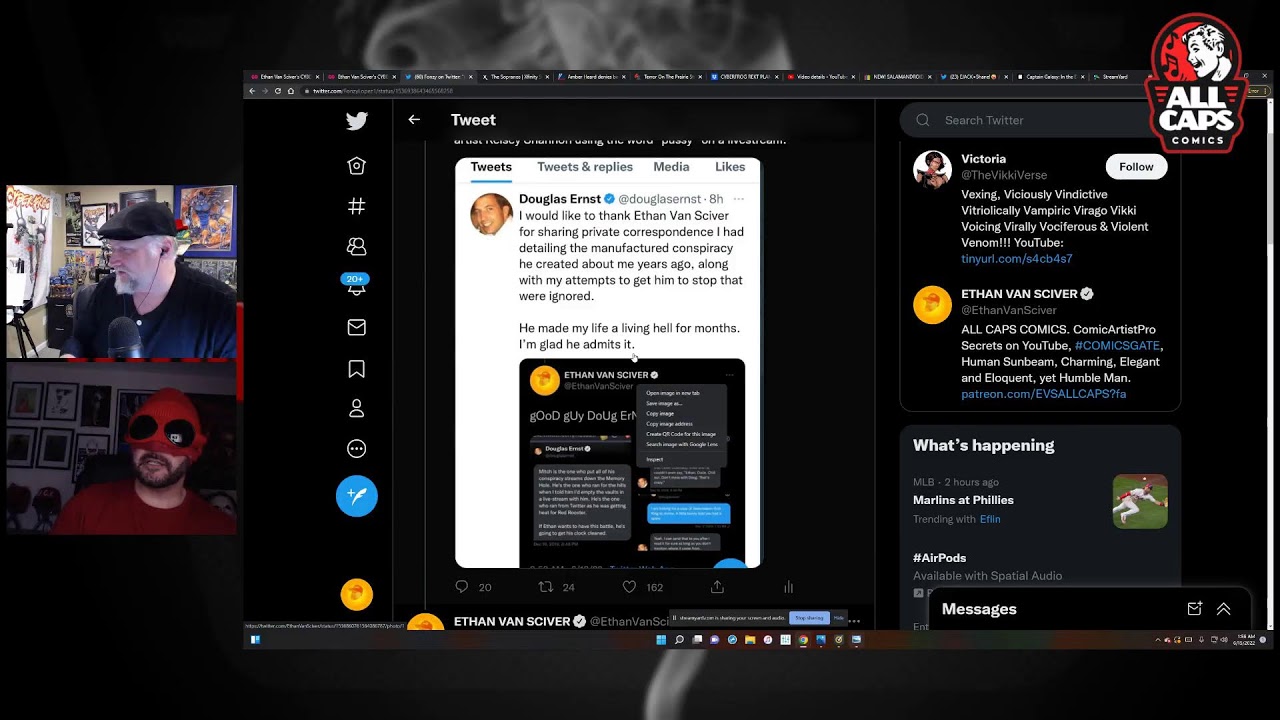The image size is (1280, 720).
Task: Click the Windows Start taskbar icon
Action: click(x=661, y=639)
